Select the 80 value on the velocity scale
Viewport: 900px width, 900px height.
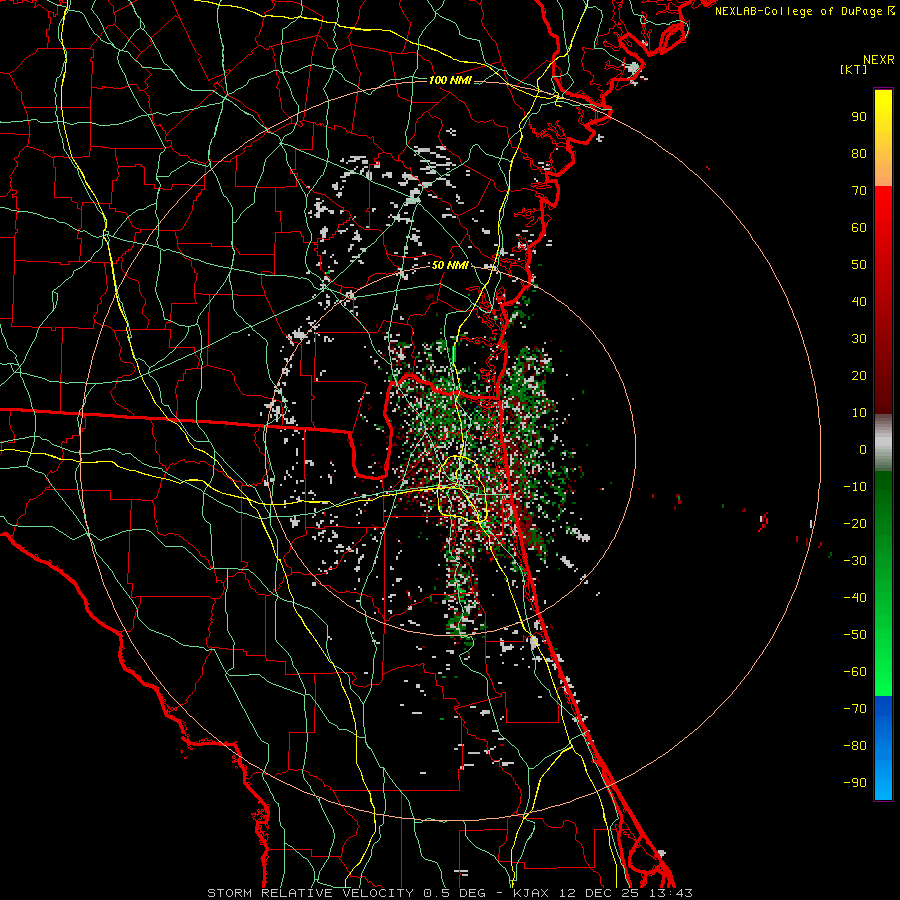[x=859, y=153]
